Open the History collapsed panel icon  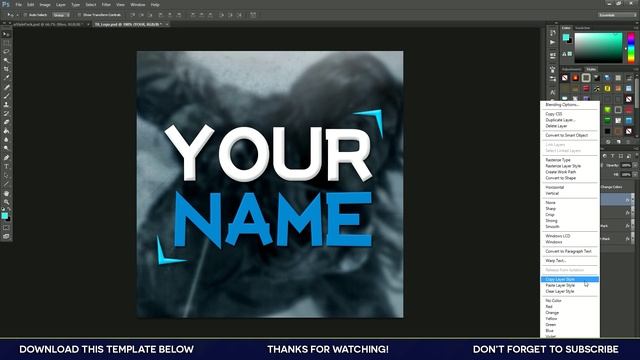(553, 33)
